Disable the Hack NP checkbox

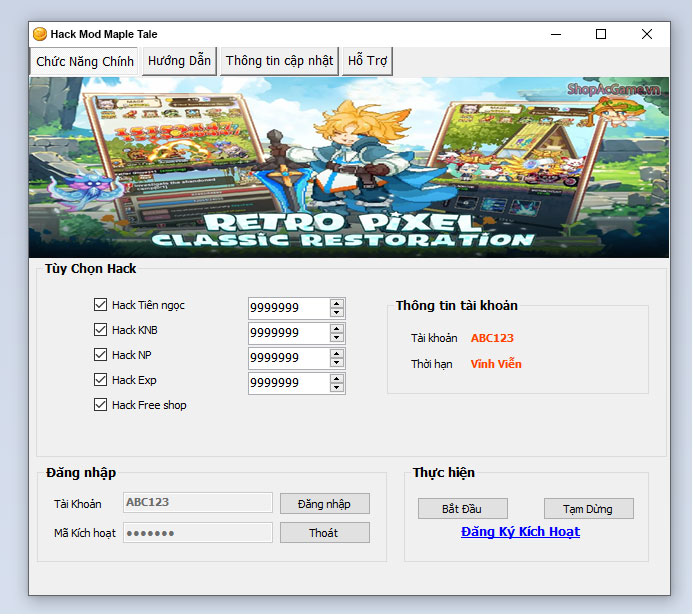pos(100,354)
